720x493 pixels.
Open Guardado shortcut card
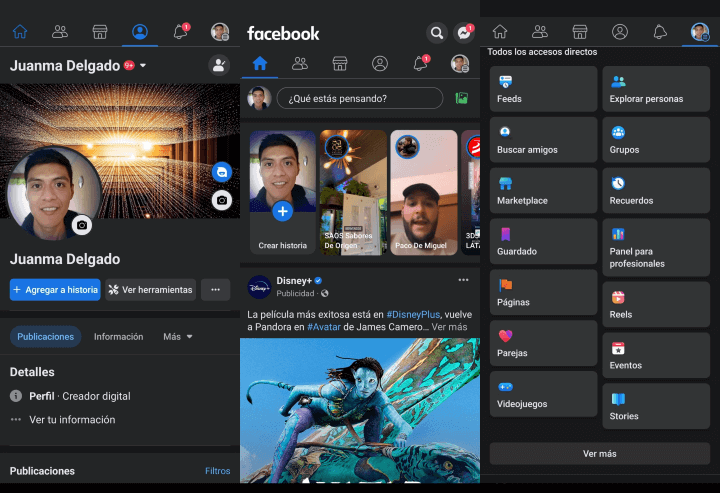click(543, 241)
